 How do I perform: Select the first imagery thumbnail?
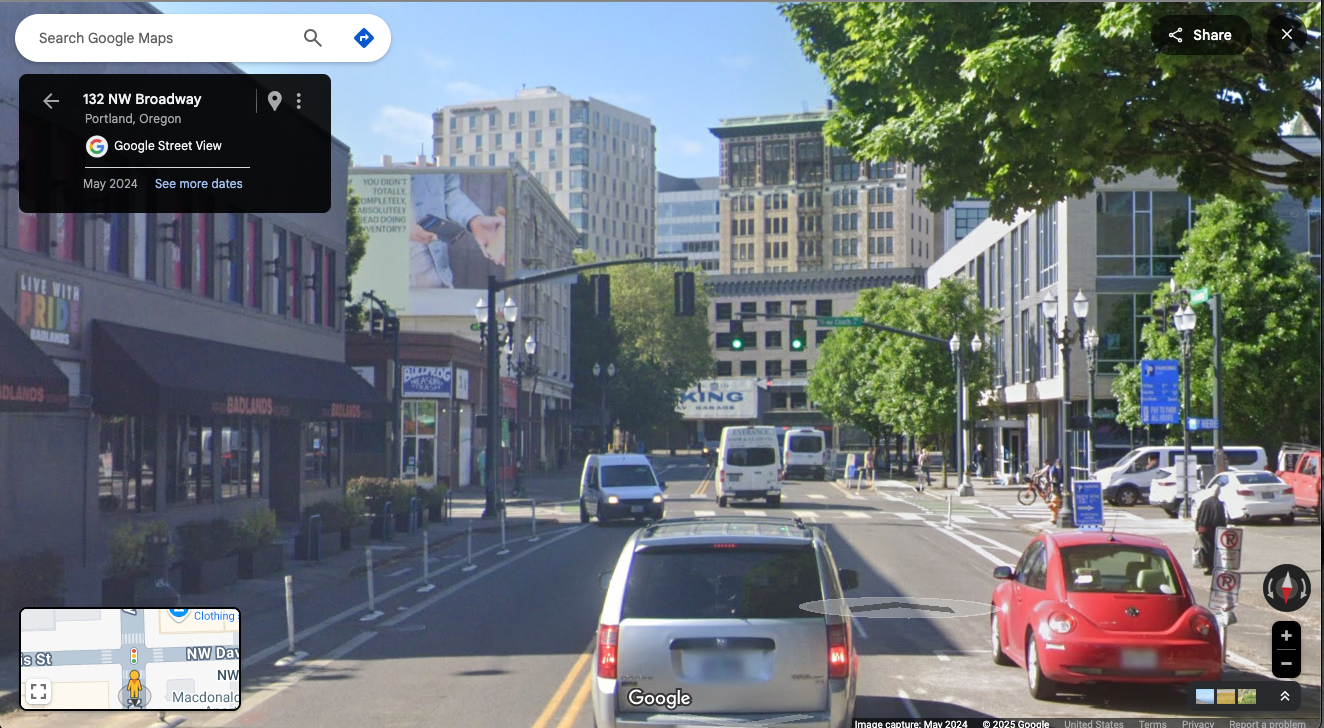pyautogui.click(x=1205, y=696)
